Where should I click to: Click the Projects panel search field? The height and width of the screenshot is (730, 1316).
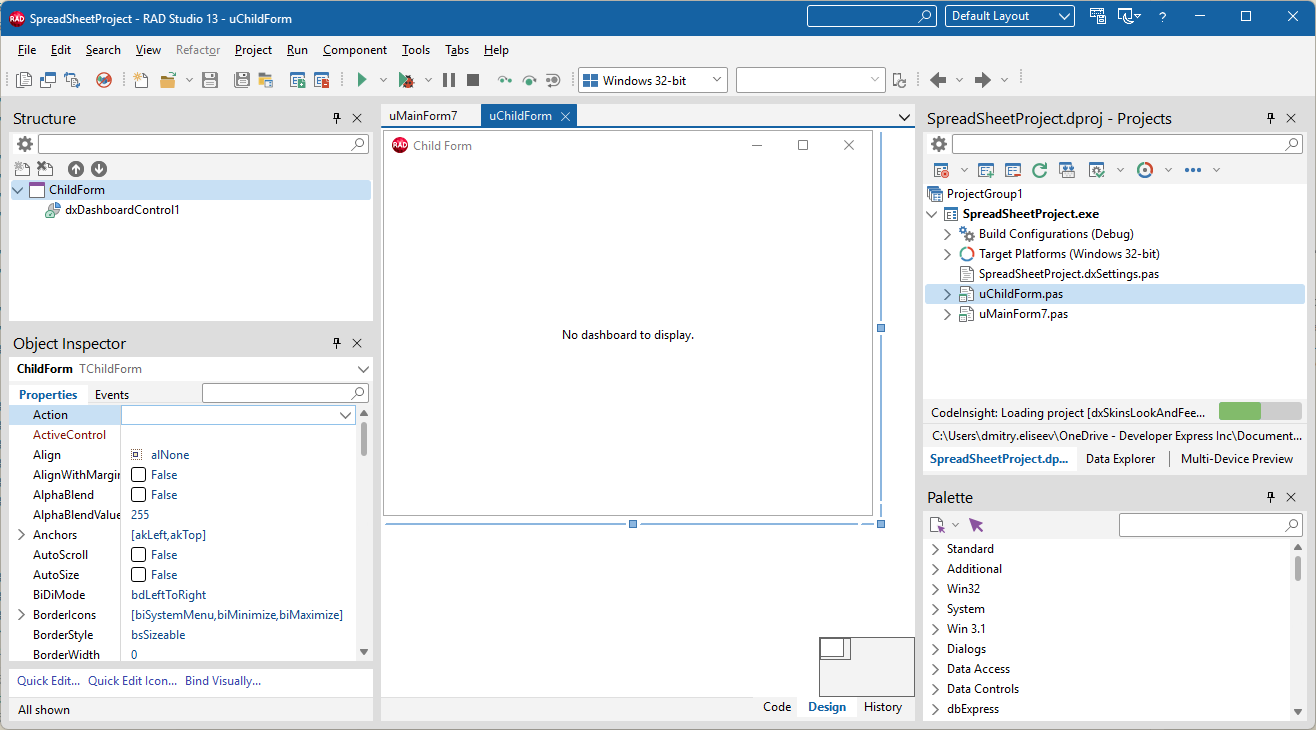1127,145
